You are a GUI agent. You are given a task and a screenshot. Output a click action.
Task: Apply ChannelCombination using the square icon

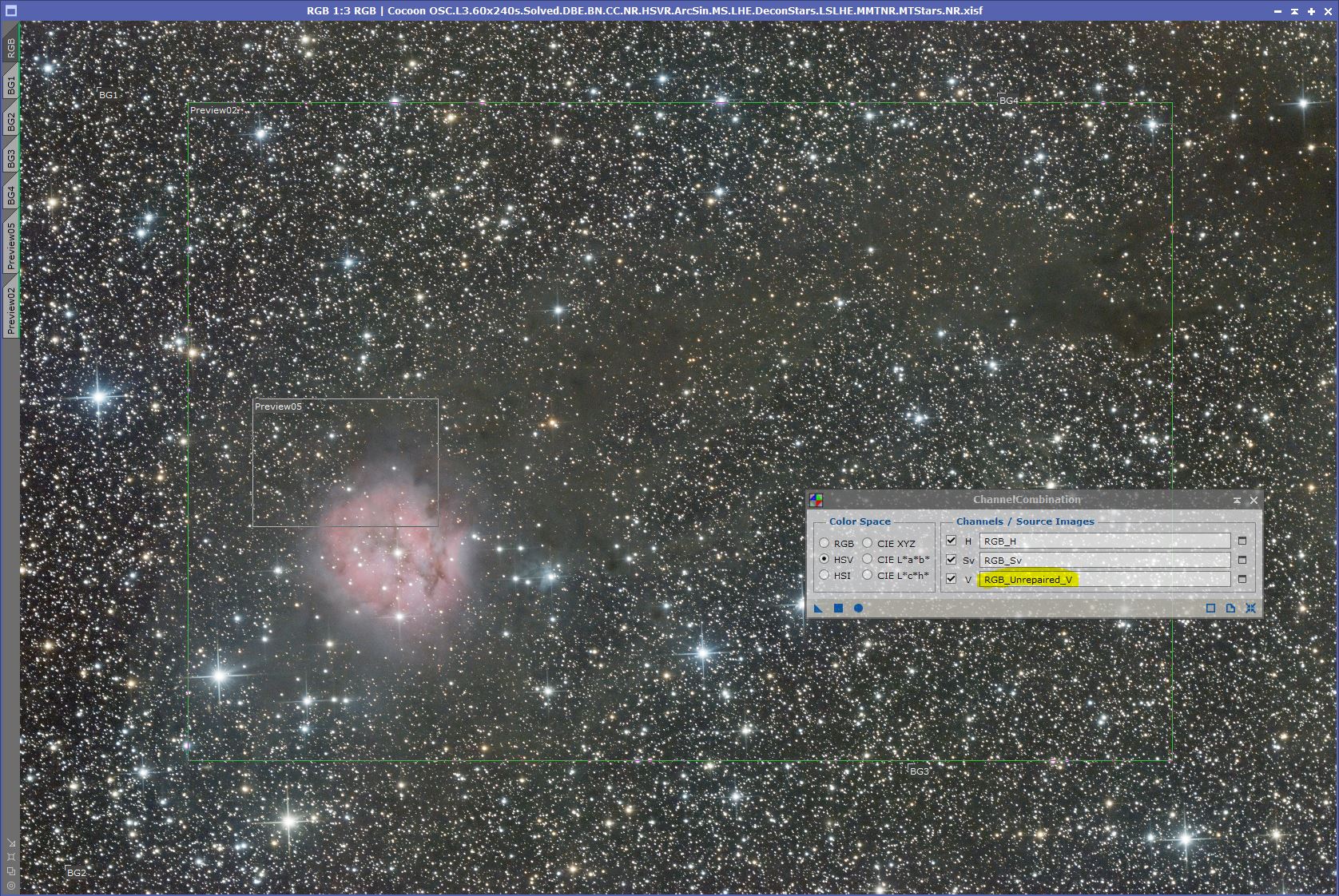click(838, 609)
